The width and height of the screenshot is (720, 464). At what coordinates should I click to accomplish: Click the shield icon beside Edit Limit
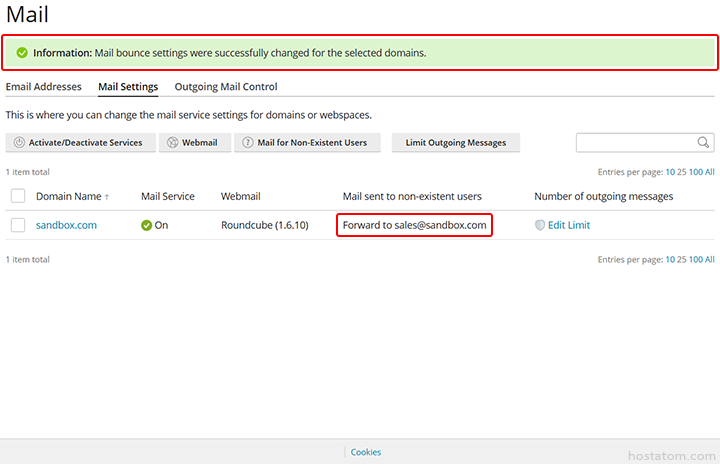[x=540, y=225]
